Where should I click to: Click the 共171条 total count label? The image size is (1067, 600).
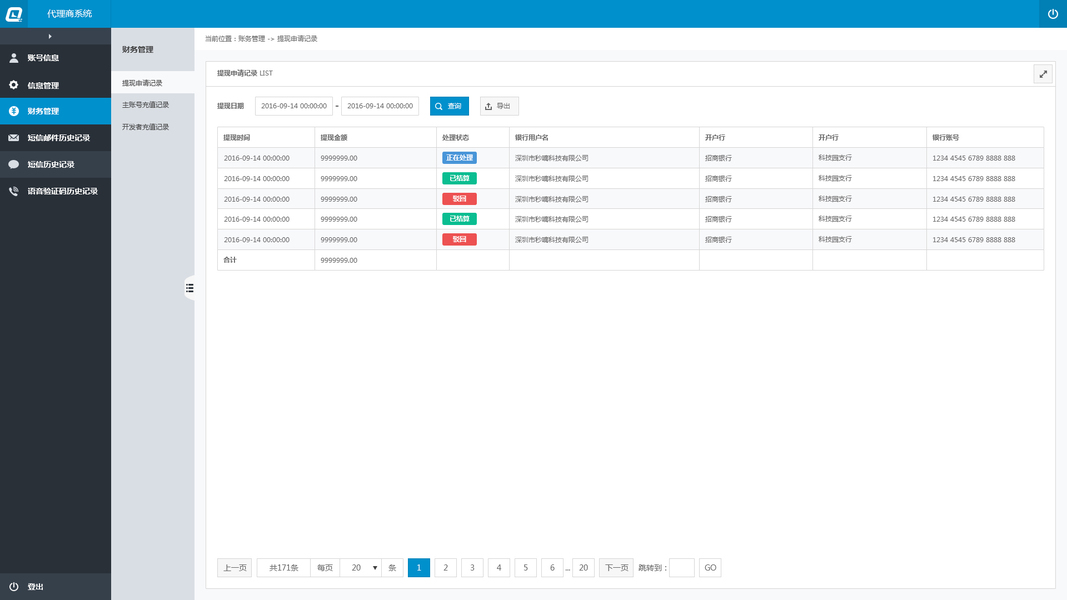click(x=284, y=567)
